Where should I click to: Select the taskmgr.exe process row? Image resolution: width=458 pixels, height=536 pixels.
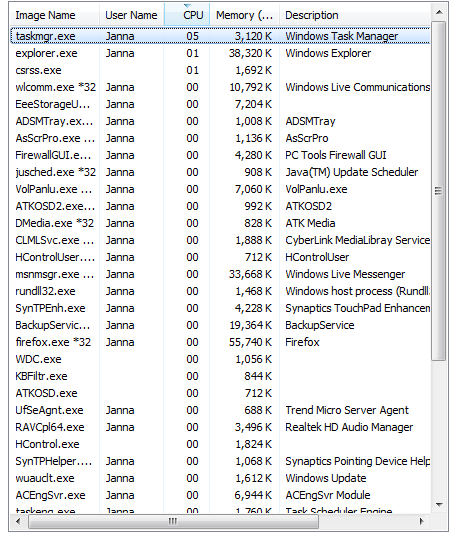pos(220,36)
